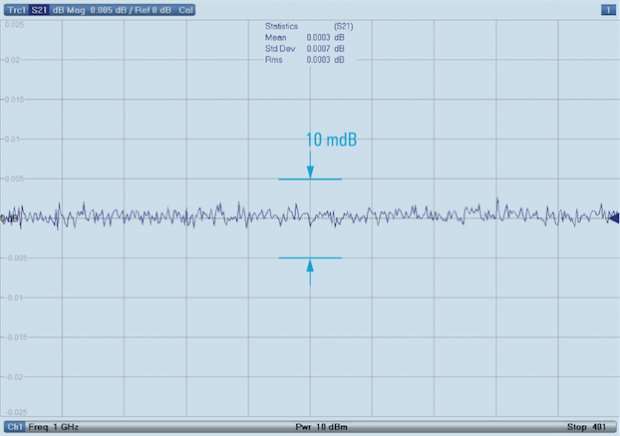Click the 0.005 dB scale per division

point(104,9)
